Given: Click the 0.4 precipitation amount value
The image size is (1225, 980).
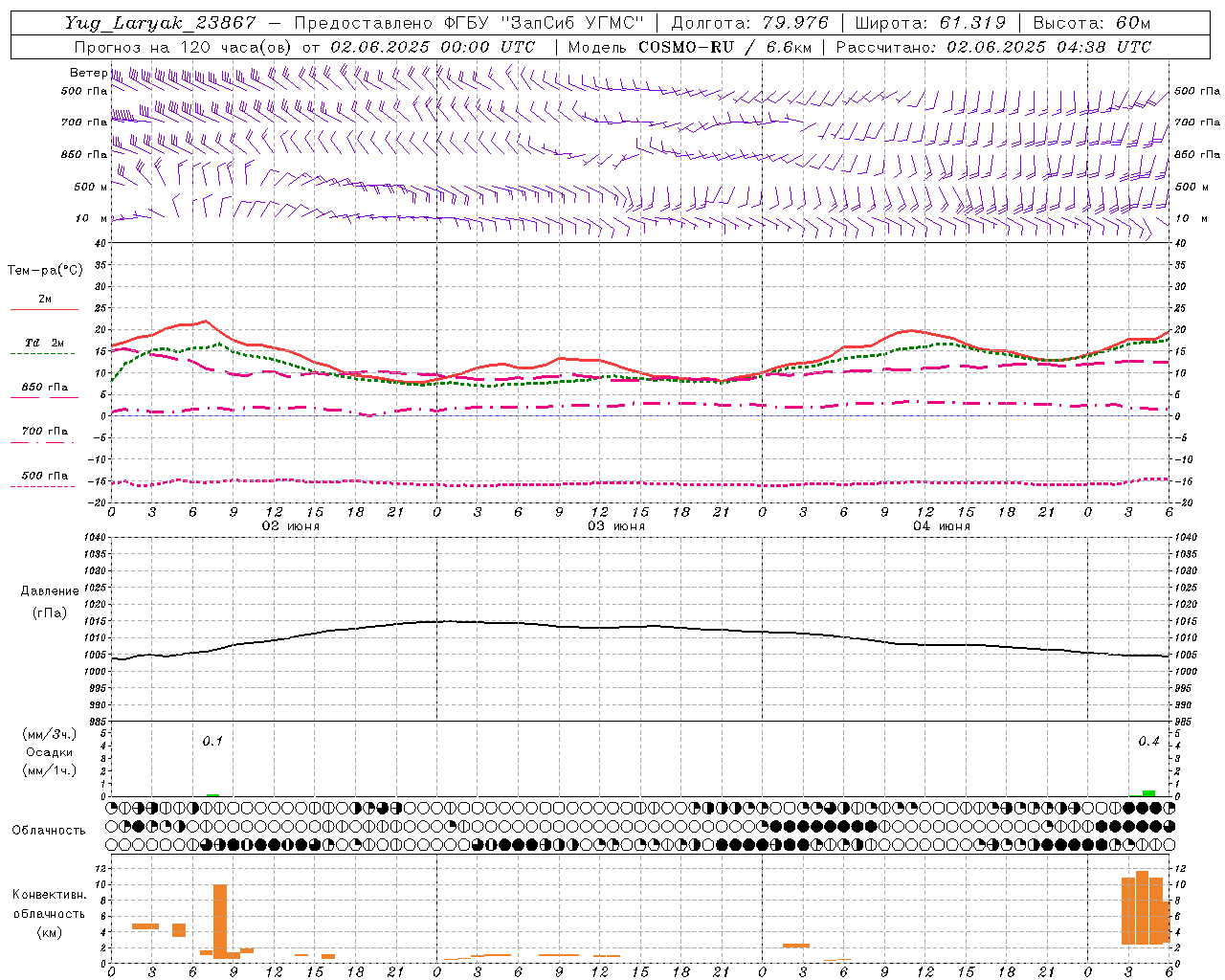Looking at the screenshot, I should (1148, 741).
